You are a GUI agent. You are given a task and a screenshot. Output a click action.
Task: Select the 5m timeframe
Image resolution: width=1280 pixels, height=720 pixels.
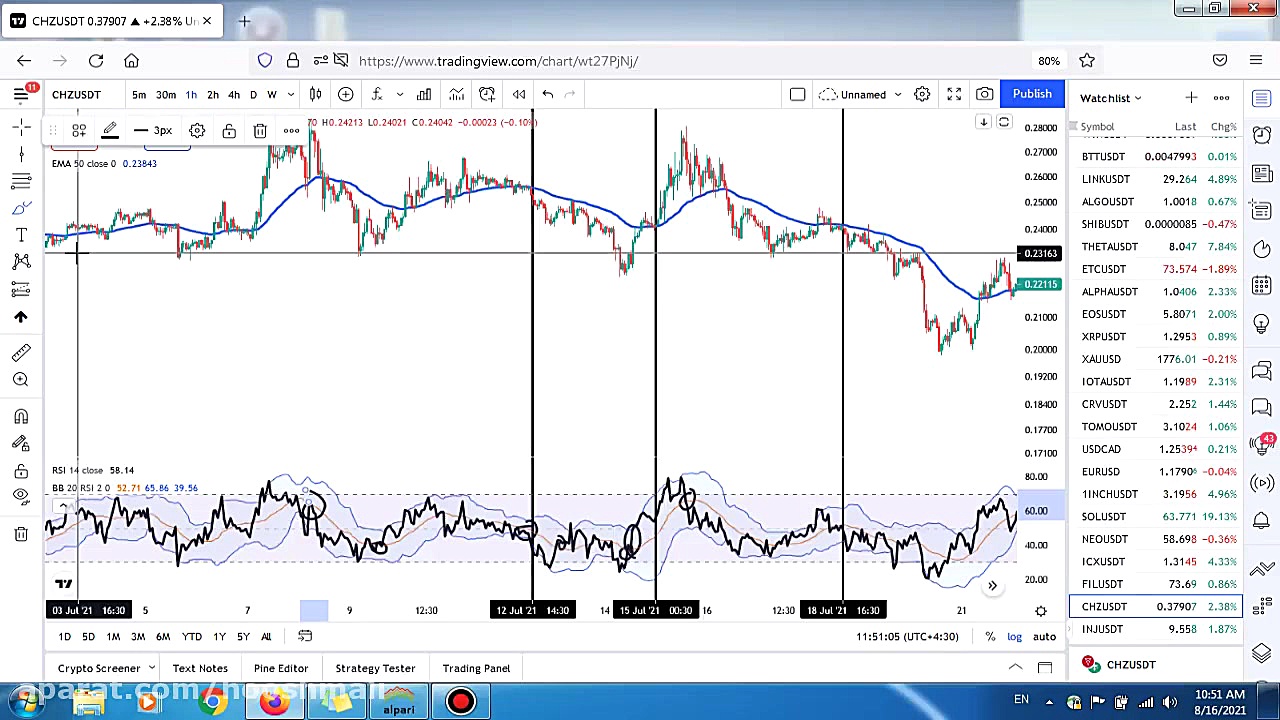(139, 94)
